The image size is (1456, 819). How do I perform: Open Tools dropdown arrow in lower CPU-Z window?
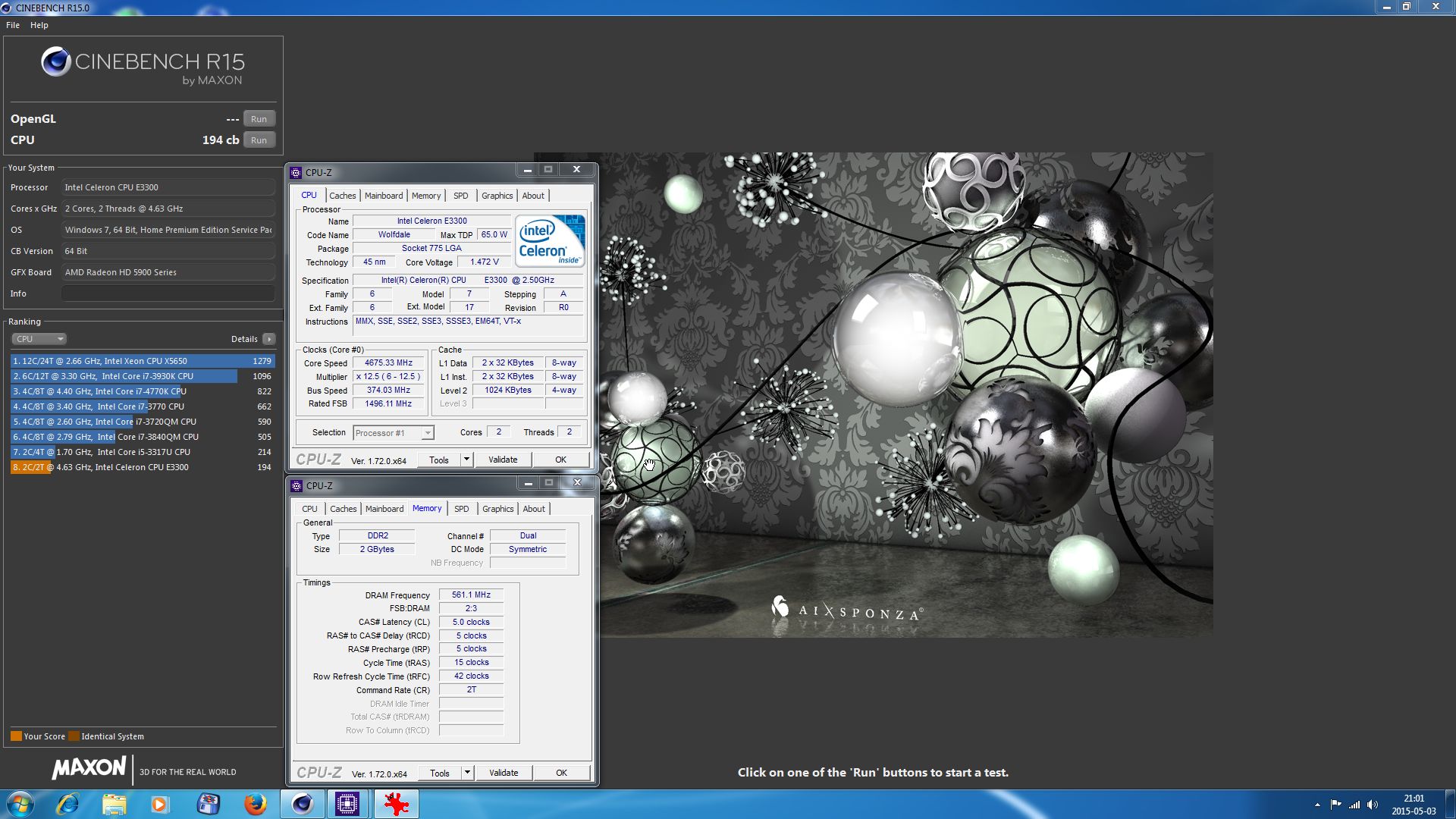pos(467,773)
